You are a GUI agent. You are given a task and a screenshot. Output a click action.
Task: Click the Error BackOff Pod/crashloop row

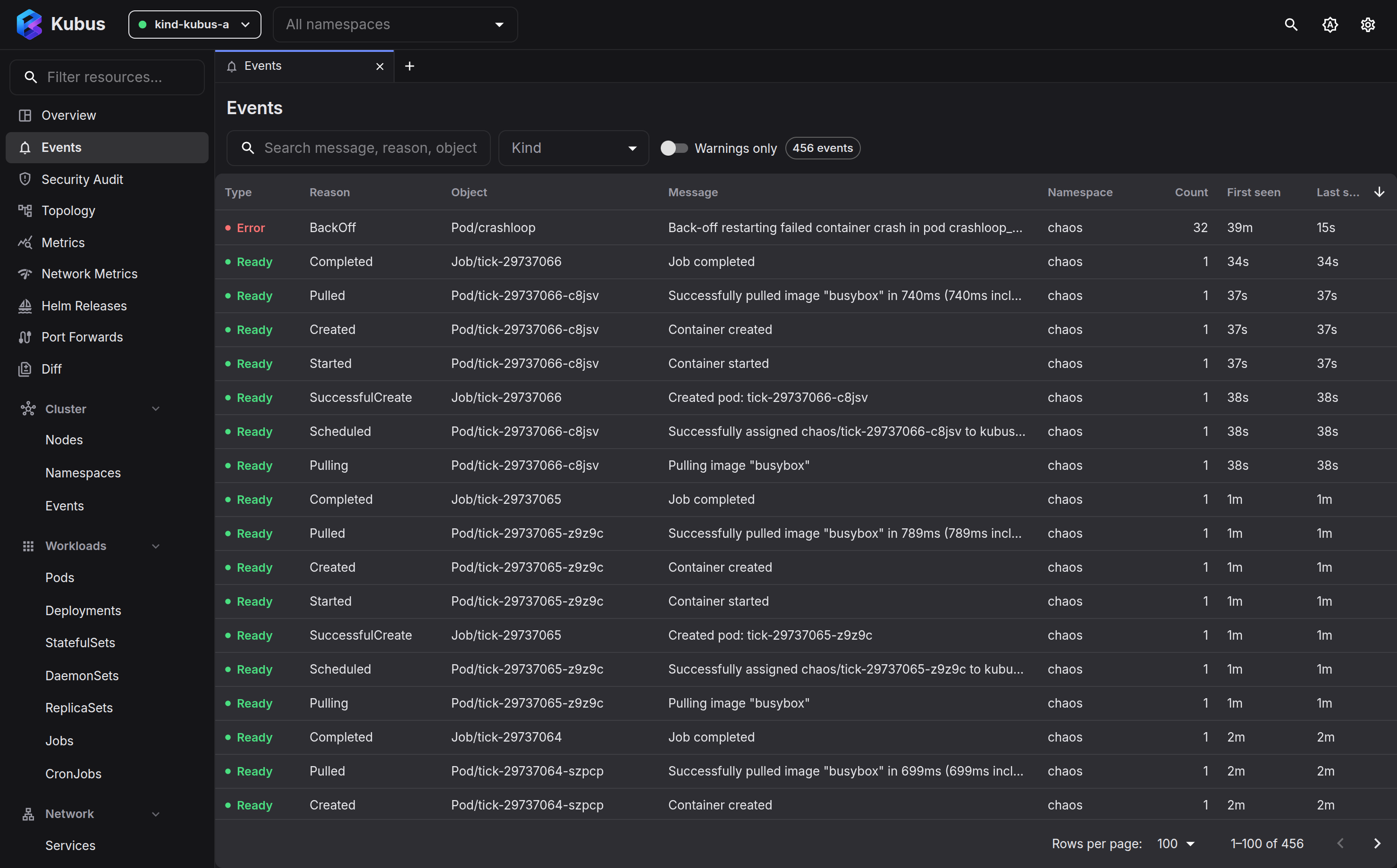tap(806, 227)
